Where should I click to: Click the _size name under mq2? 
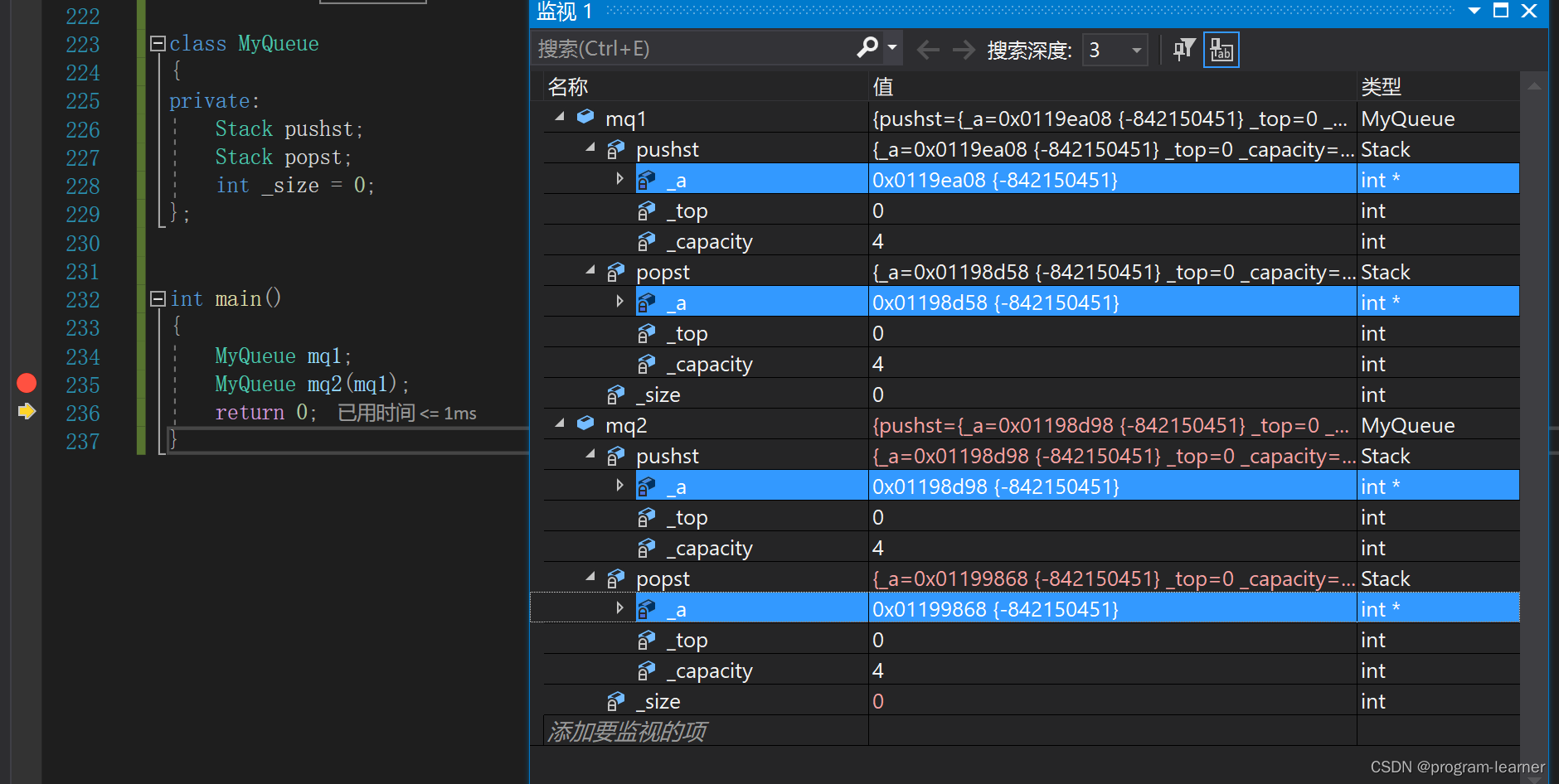(658, 701)
